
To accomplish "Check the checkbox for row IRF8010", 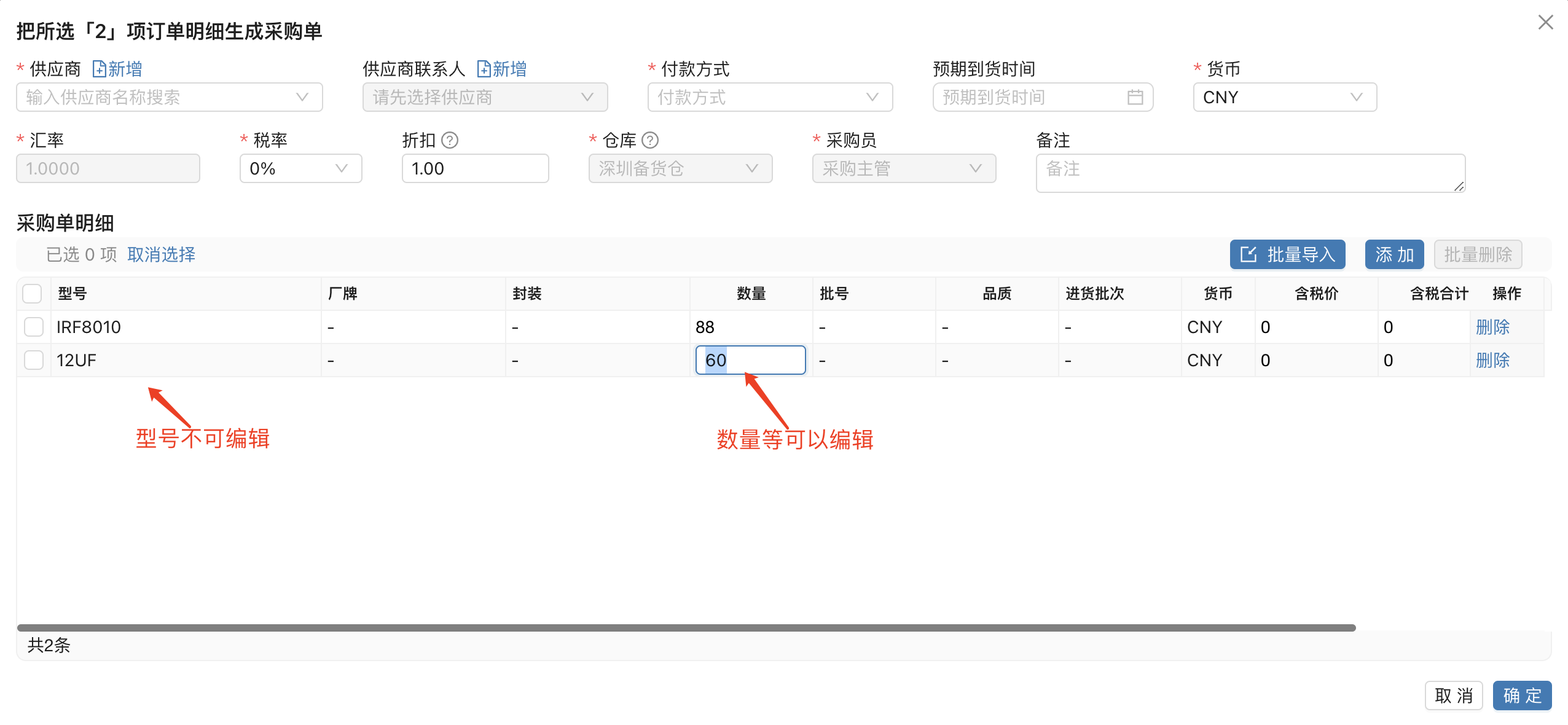I will (x=33, y=326).
